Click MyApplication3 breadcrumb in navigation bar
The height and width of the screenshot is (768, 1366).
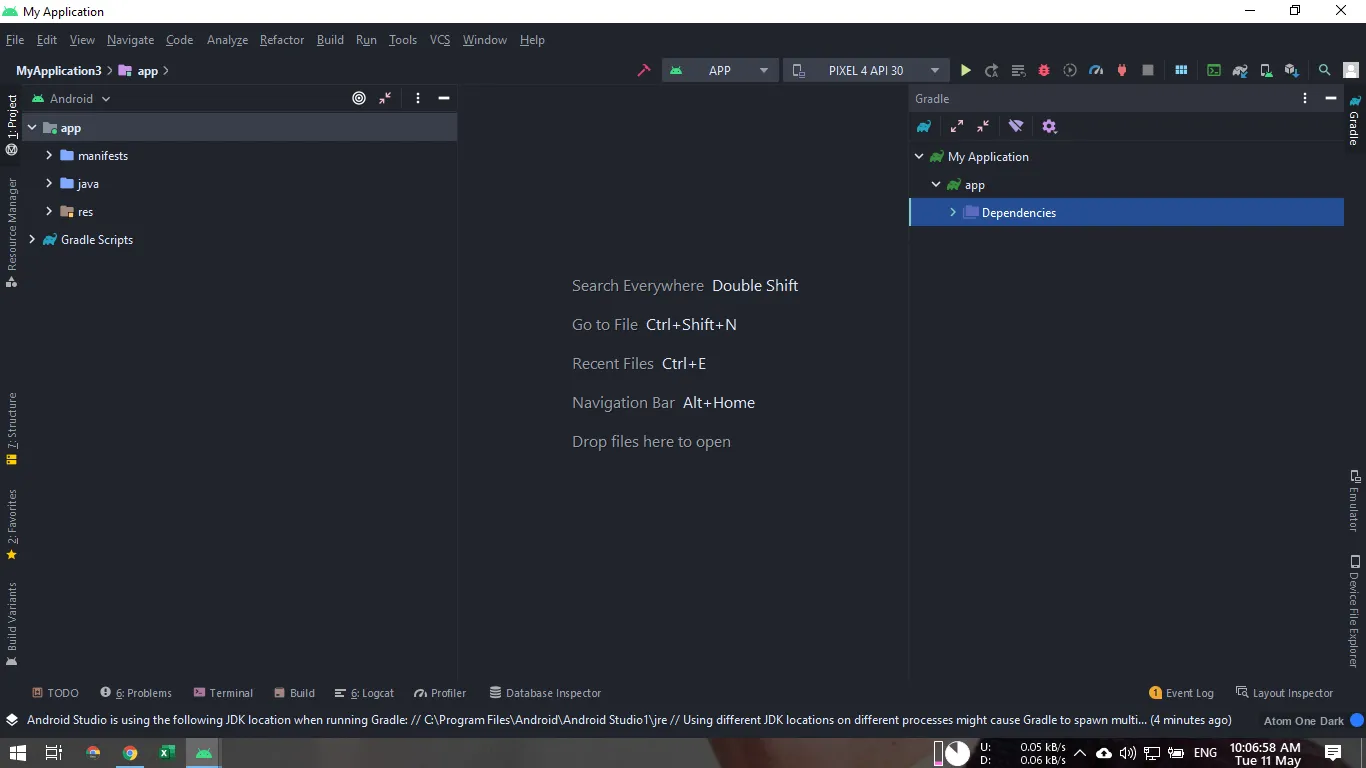(59, 71)
